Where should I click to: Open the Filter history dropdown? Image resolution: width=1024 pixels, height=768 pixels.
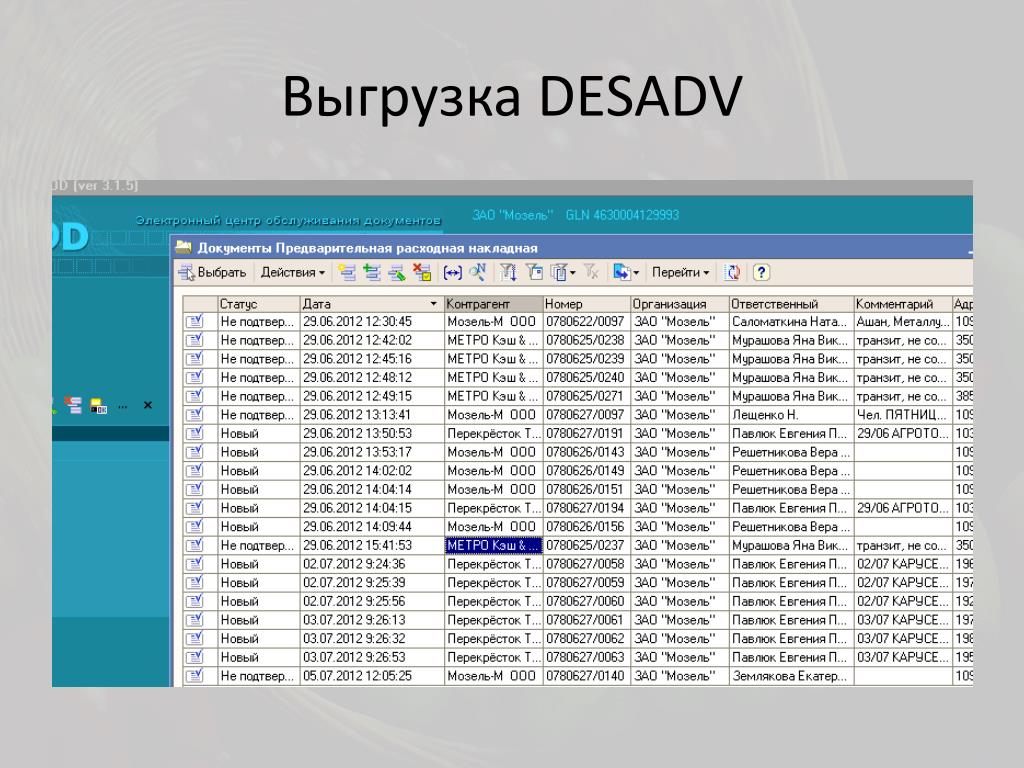[563, 273]
